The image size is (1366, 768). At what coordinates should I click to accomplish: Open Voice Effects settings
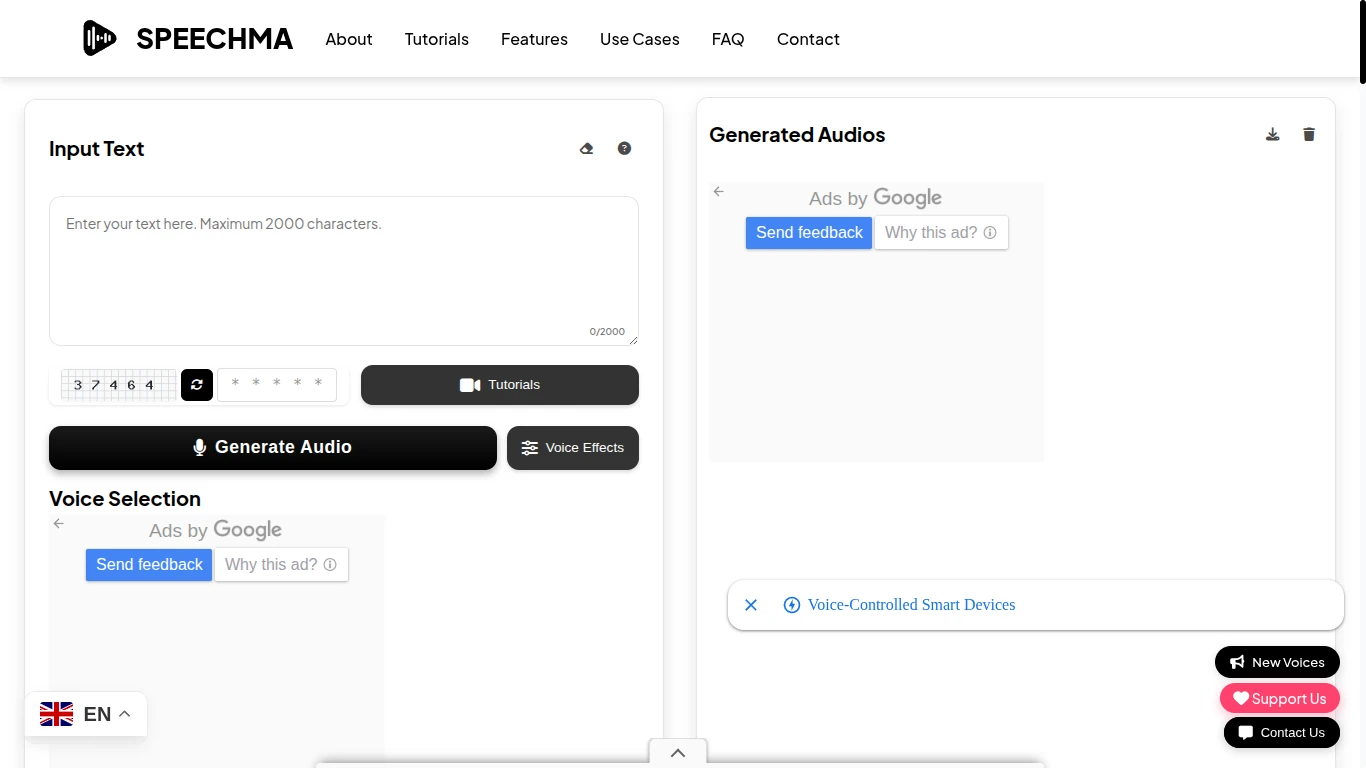[573, 448]
